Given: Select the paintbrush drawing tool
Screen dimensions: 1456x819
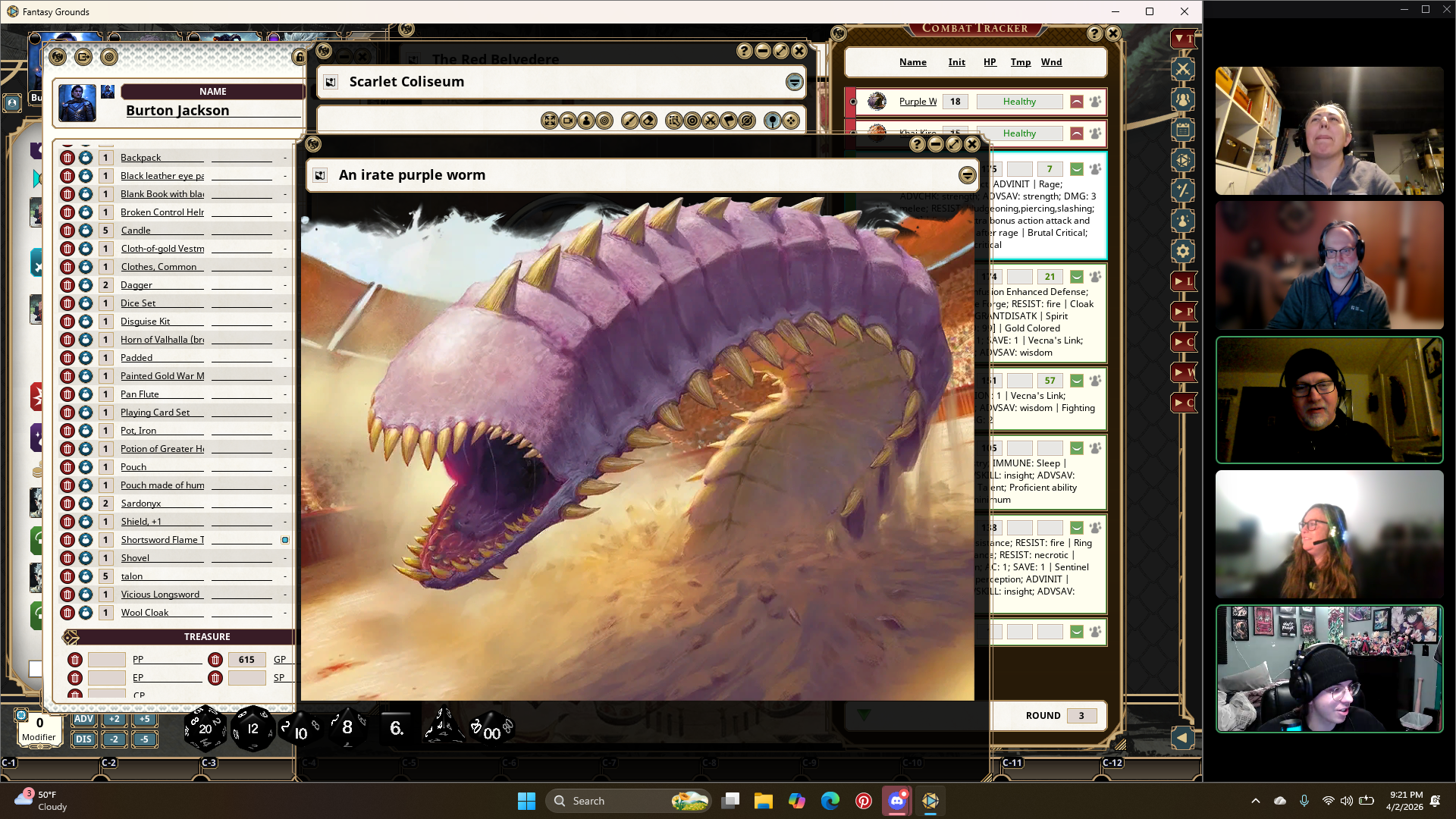Looking at the screenshot, I should pyautogui.click(x=629, y=121).
